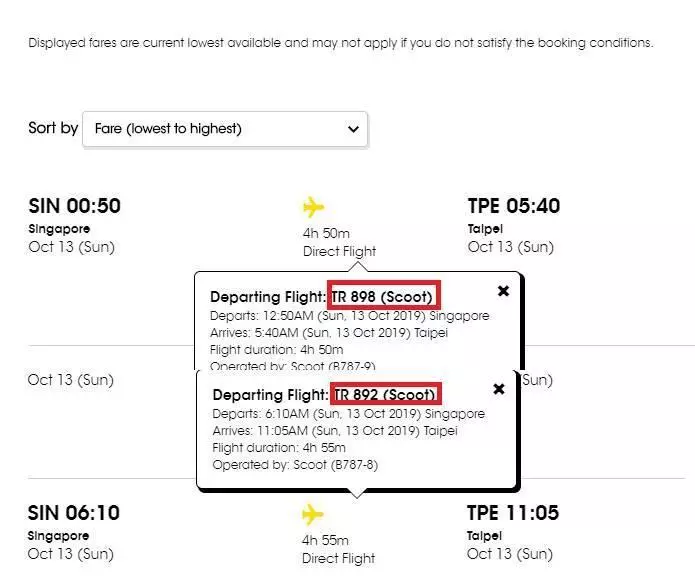The width and height of the screenshot is (695, 584).
Task: Click Departs 6:10AM Singapore line
Action: pyautogui.click(x=348, y=414)
